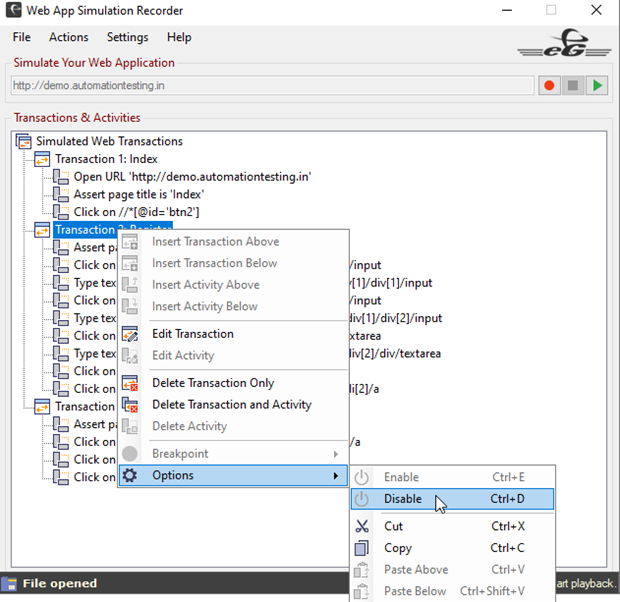Screen dimensions: 620x602
Task: Click the 'File opened' status bar icon
Action: click(x=9, y=584)
